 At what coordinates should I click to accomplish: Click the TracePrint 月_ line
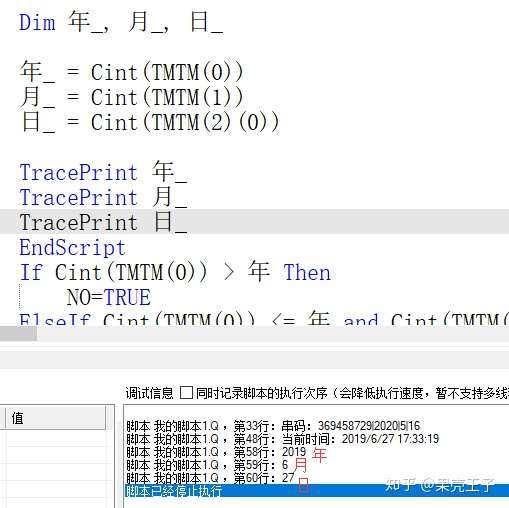pos(103,197)
